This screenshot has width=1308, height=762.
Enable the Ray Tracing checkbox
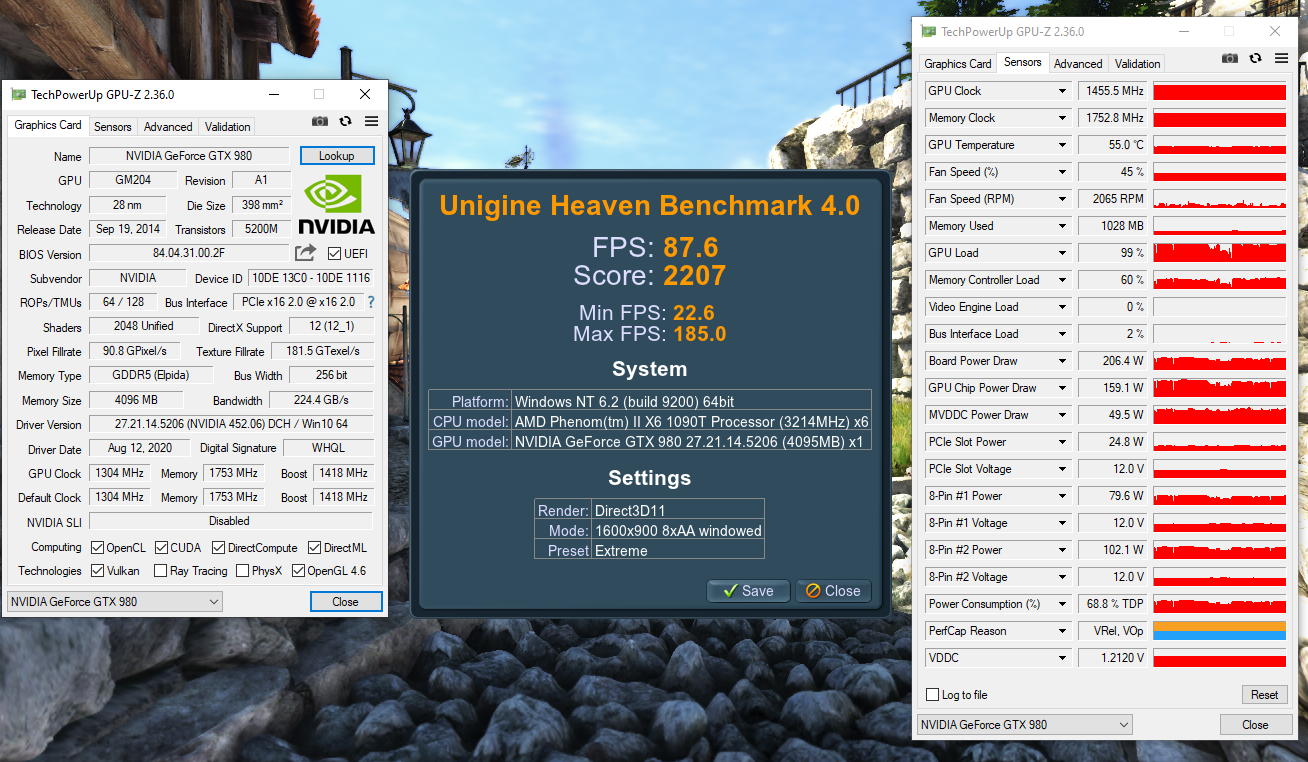click(160, 571)
